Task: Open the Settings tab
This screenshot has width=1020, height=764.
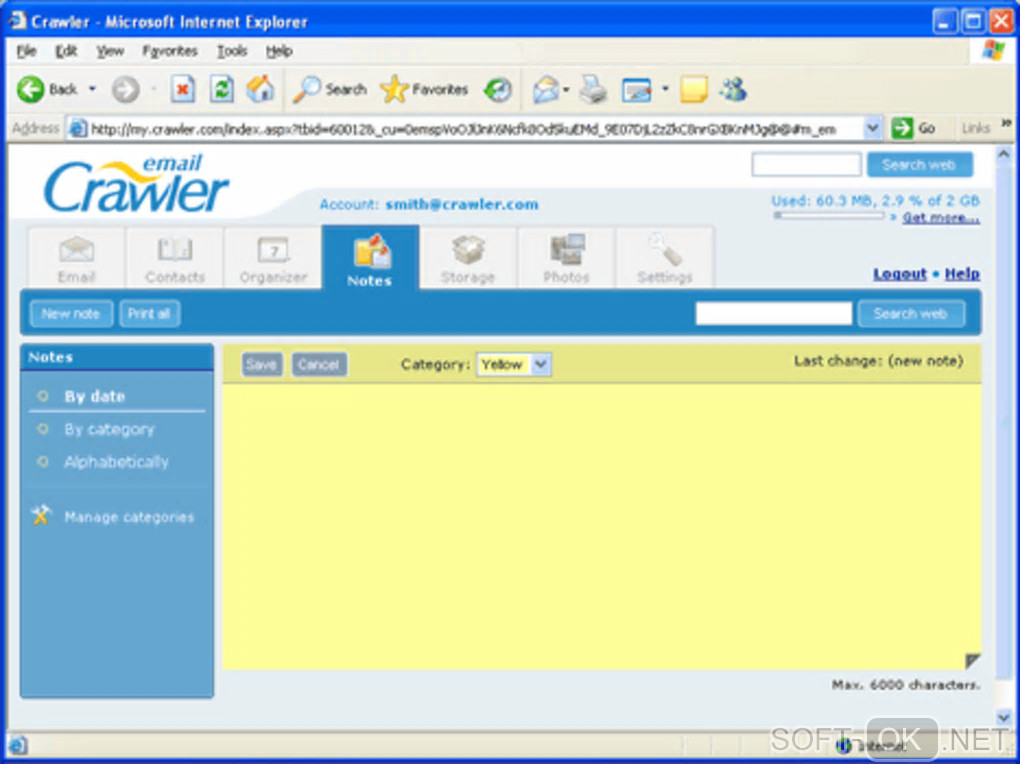Action: 665,259
